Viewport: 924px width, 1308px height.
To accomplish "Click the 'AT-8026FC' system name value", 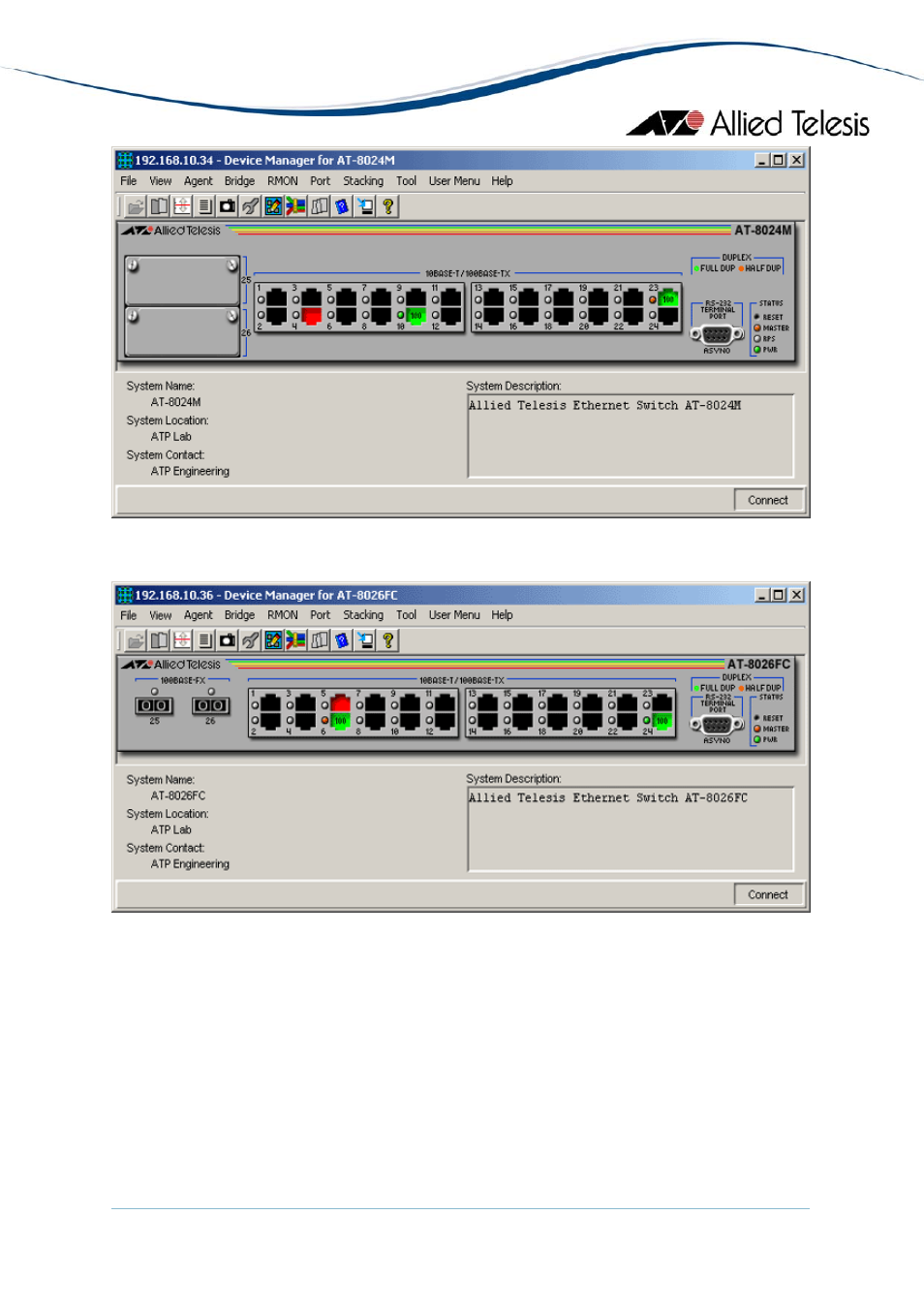I will 178,795.
